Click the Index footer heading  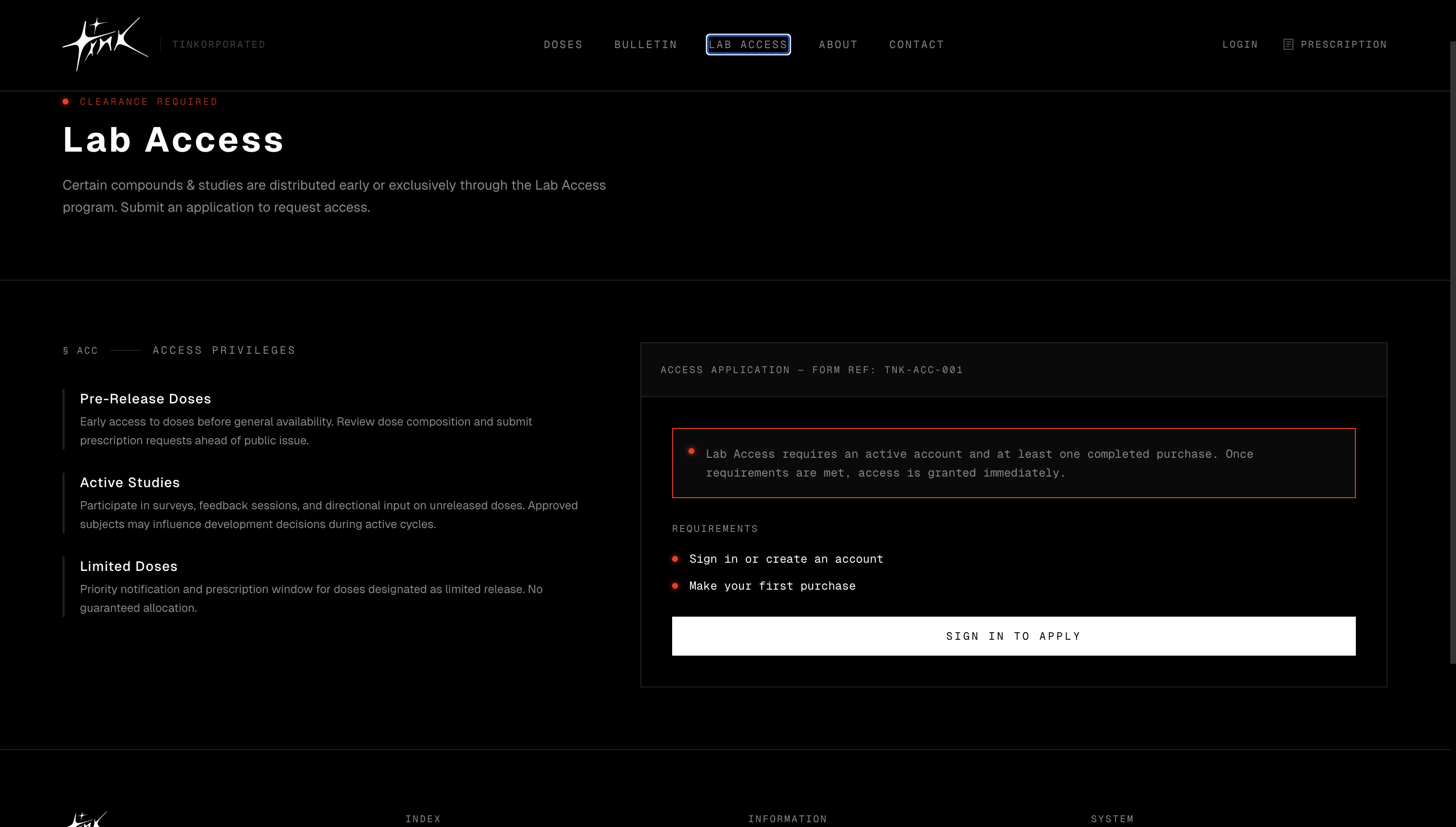(x=423, y=819)
